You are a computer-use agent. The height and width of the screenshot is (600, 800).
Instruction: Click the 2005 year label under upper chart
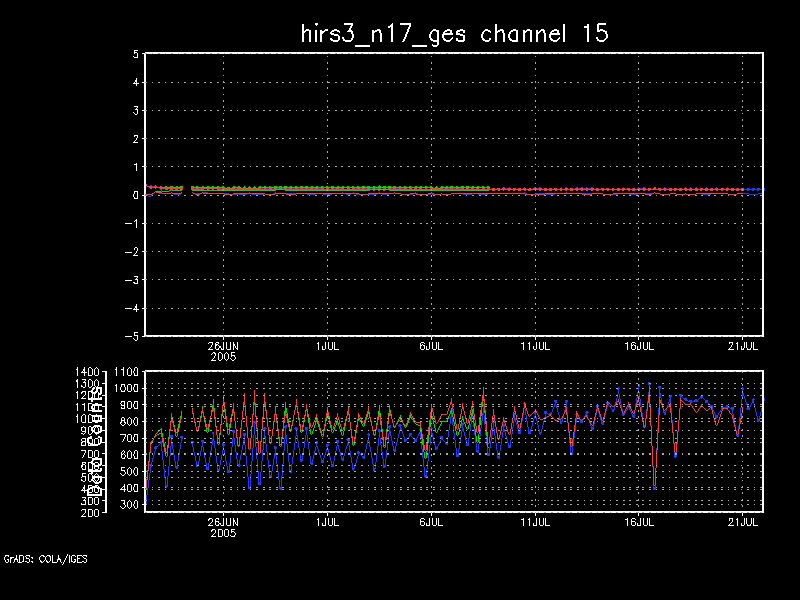click(x=223, y=356)
